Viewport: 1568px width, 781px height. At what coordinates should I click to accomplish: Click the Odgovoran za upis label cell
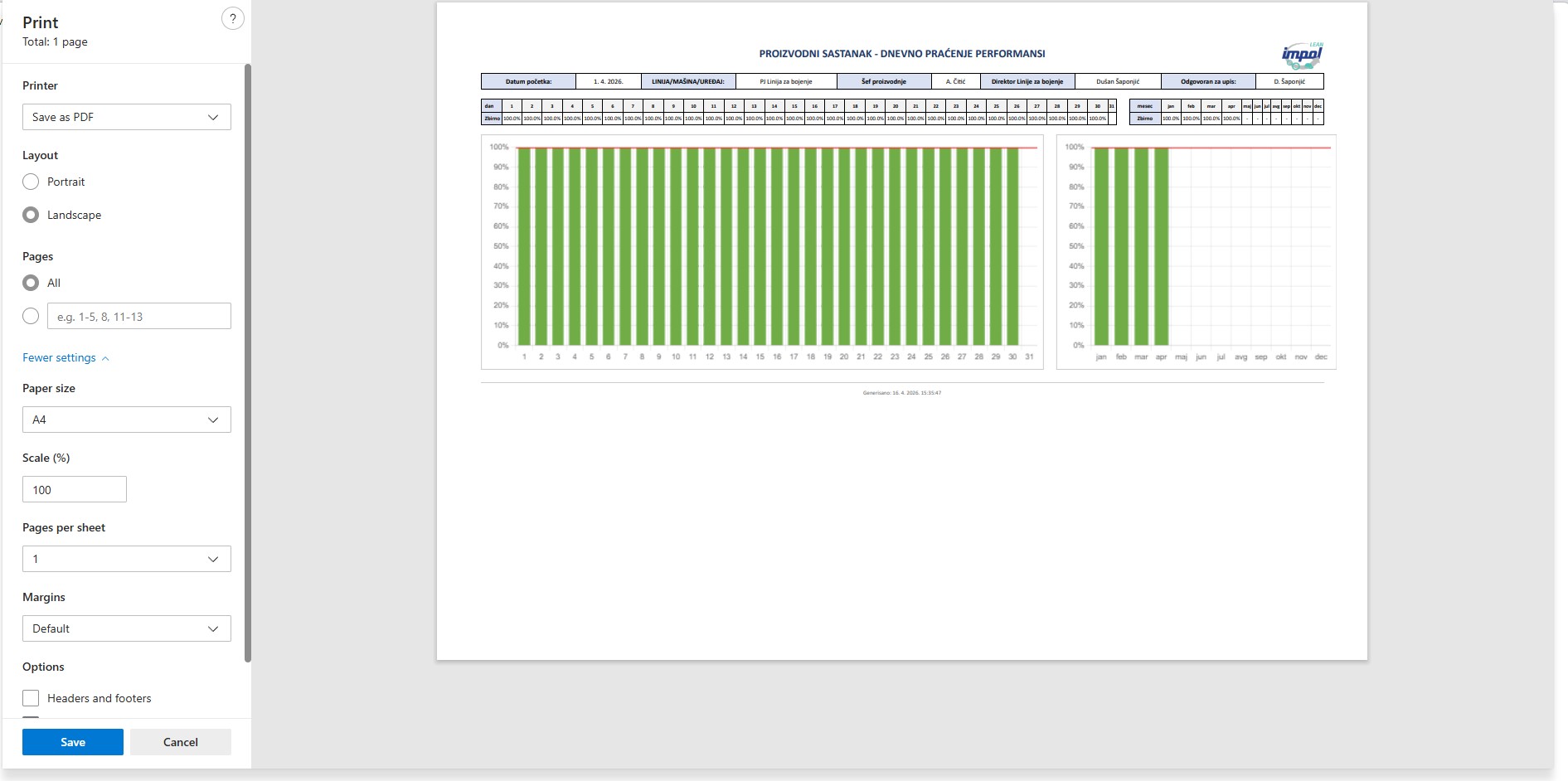click(1208, 81)
